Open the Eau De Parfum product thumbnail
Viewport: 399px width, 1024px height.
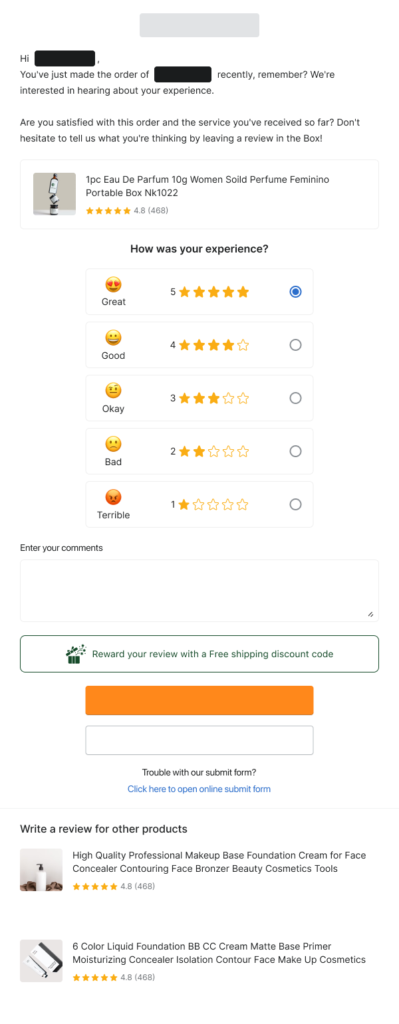[x=55, y=194]
